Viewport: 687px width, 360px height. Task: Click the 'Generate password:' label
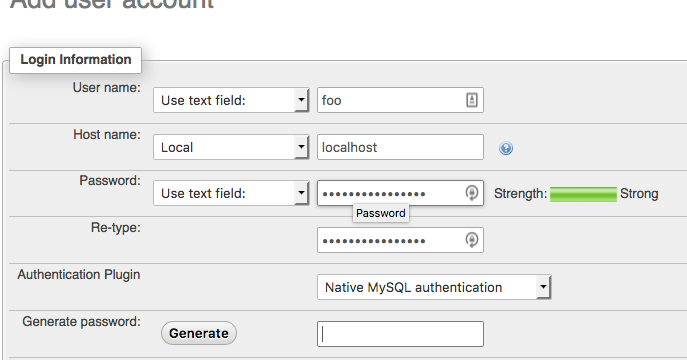pyautogui.click(x=81, y=321)
